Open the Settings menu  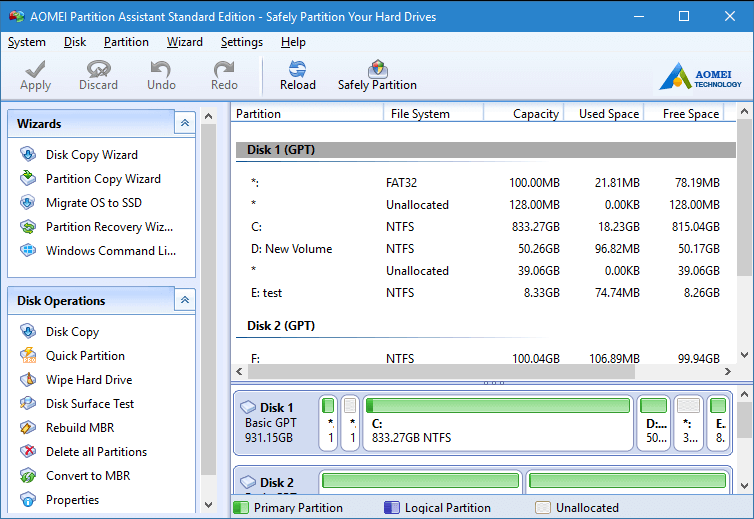coord(242,42)
